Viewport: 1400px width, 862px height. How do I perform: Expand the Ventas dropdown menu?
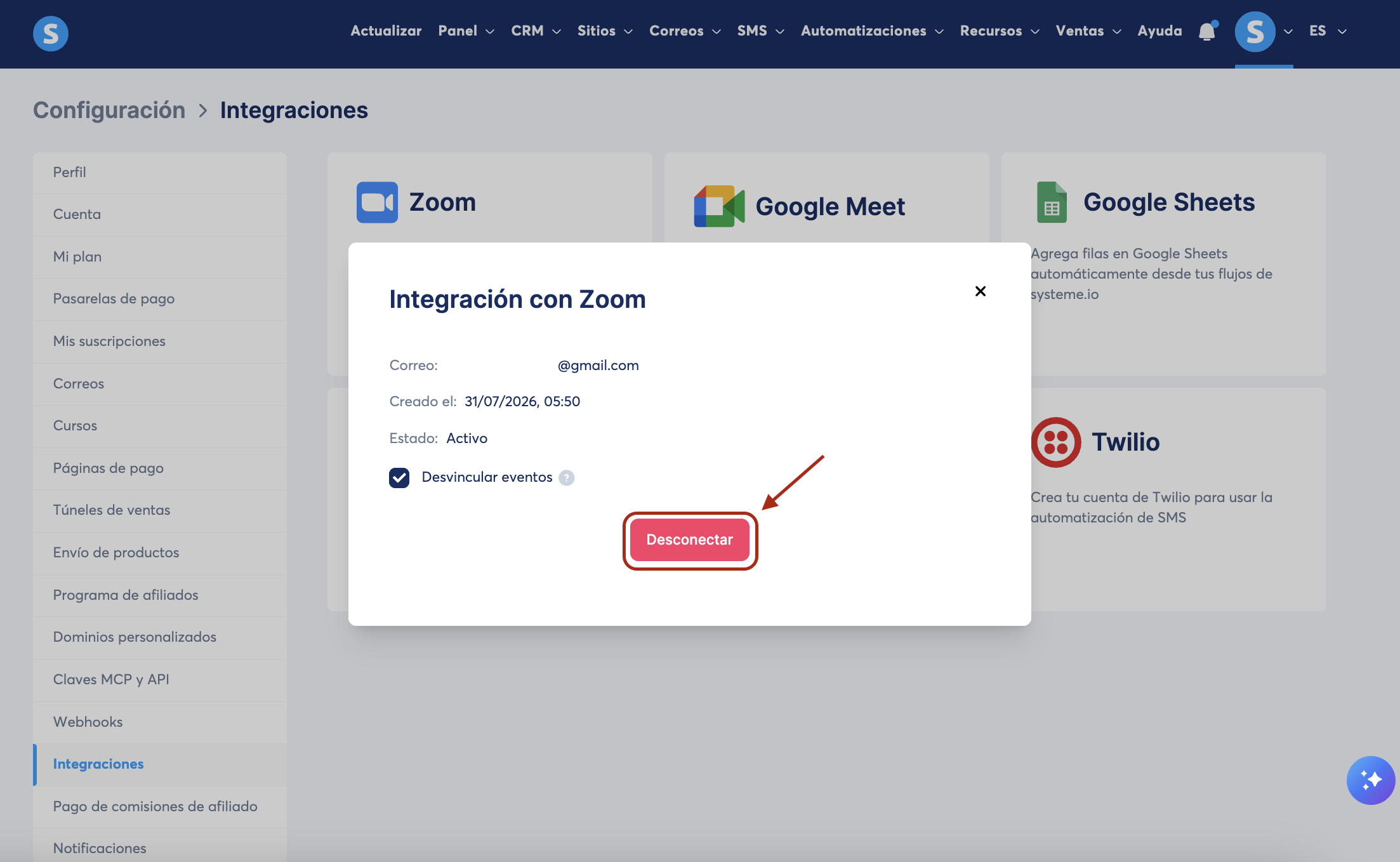click(x=1088, y=31)
